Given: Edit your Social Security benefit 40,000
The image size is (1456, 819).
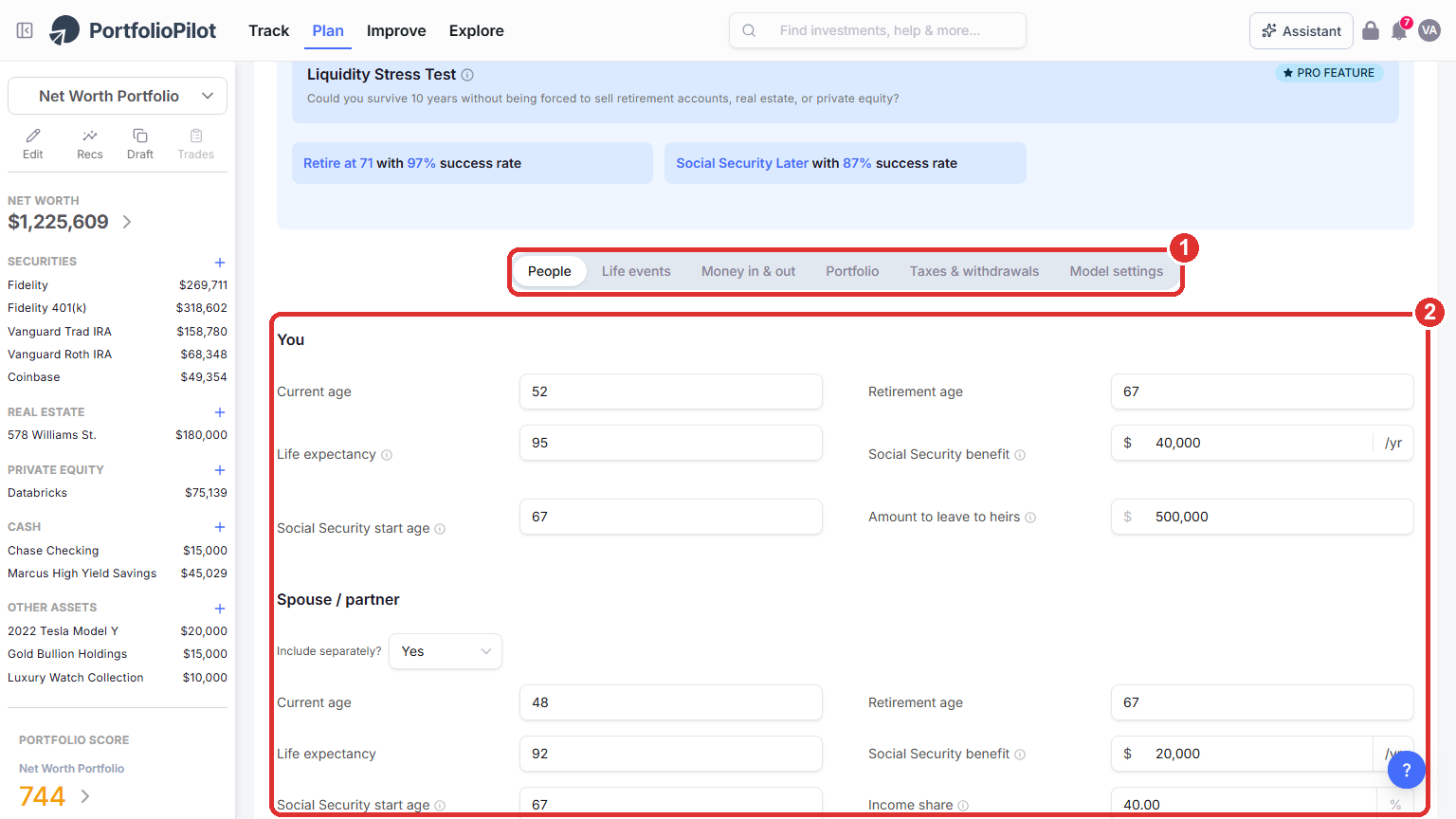Looking at the screenshot, I should [x=1263, y=443].
